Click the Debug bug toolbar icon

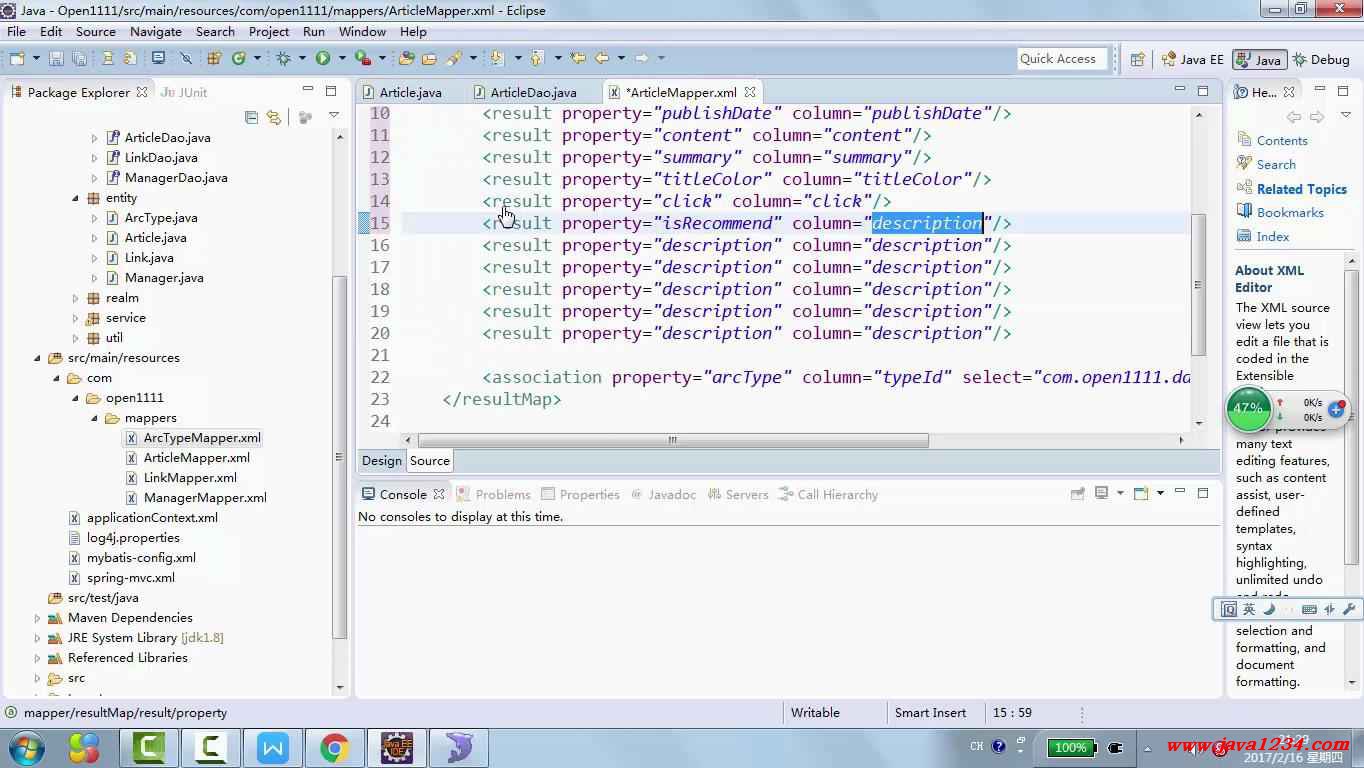tap(283, 59)
